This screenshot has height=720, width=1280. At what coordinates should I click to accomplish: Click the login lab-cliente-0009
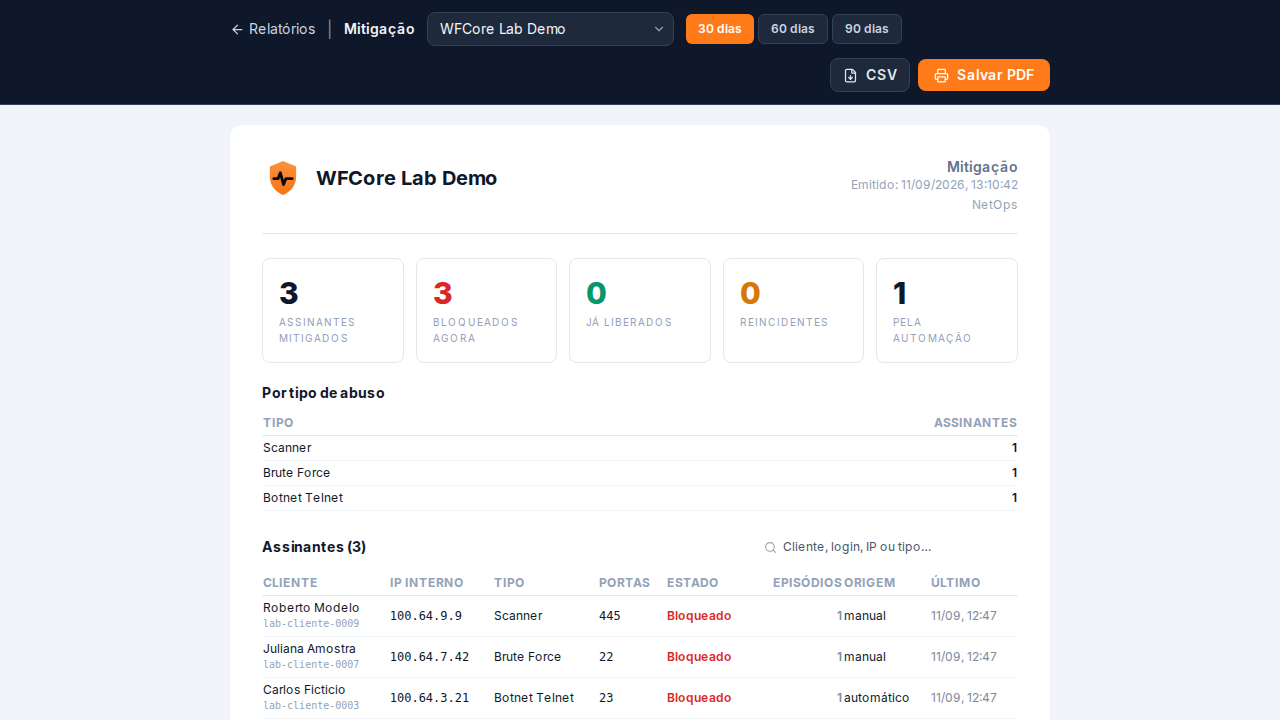click(x=311, y=623)
